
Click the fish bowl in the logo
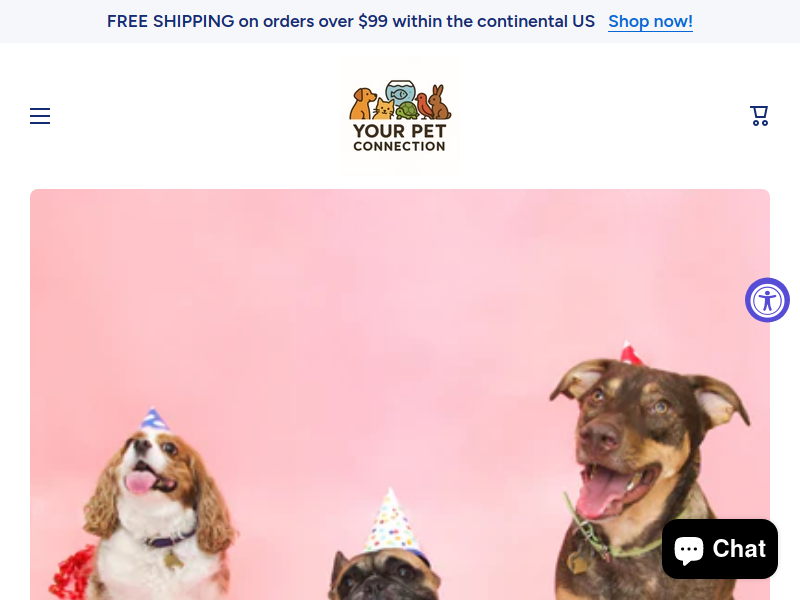pyautogui.click(x=400, y=92)
